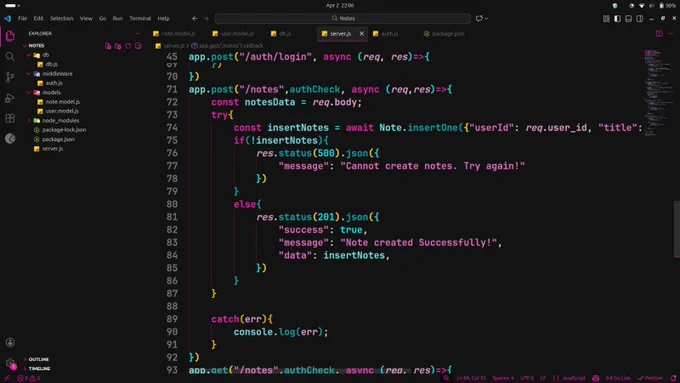
Task: Refresh the Explorer file tree
Action: 128,46
